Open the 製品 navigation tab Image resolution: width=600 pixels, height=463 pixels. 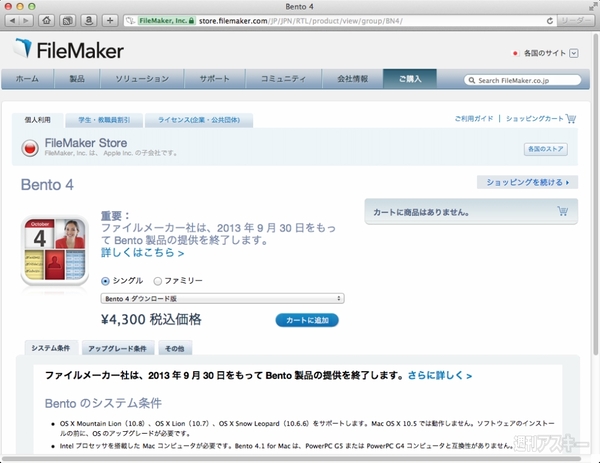click(77, 79)
